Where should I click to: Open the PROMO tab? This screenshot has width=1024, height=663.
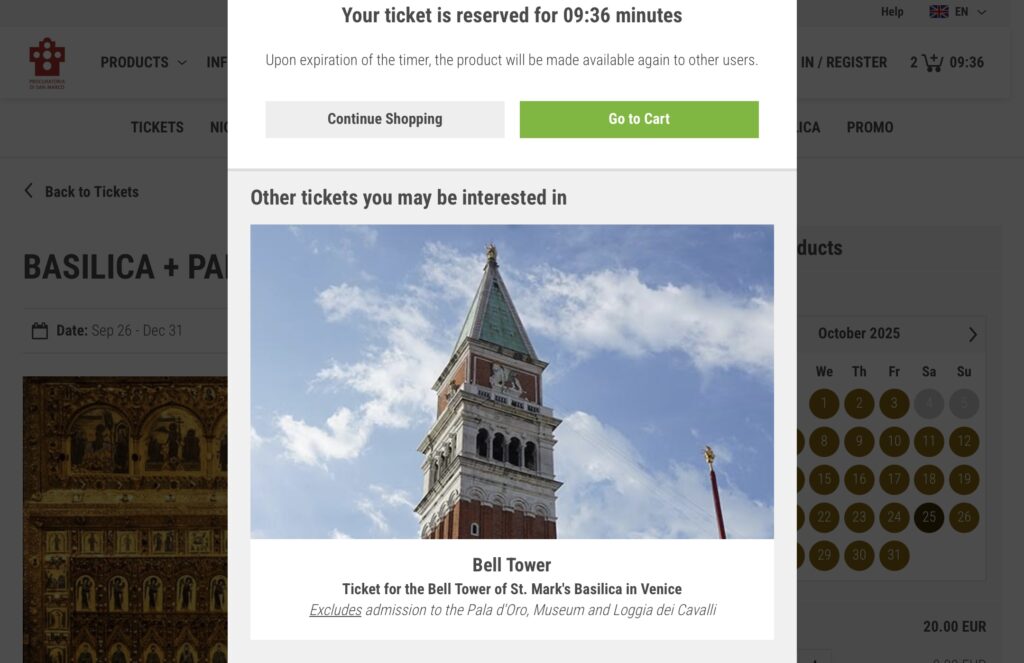tap(870, 127)
